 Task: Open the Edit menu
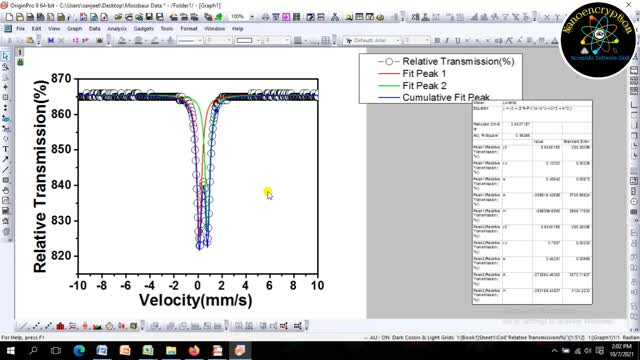pos(36,29)
